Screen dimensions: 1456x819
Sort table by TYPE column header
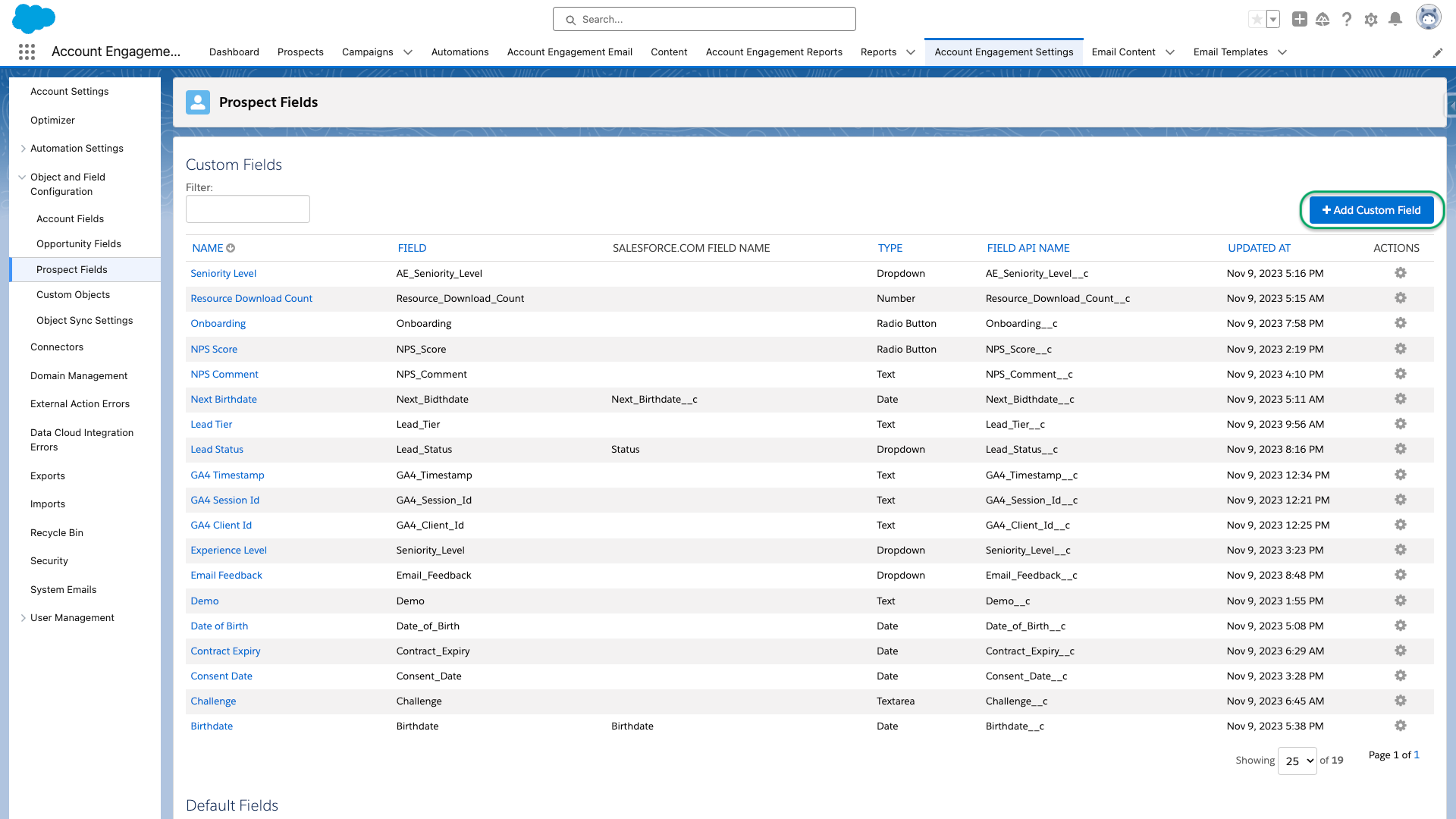890,248
